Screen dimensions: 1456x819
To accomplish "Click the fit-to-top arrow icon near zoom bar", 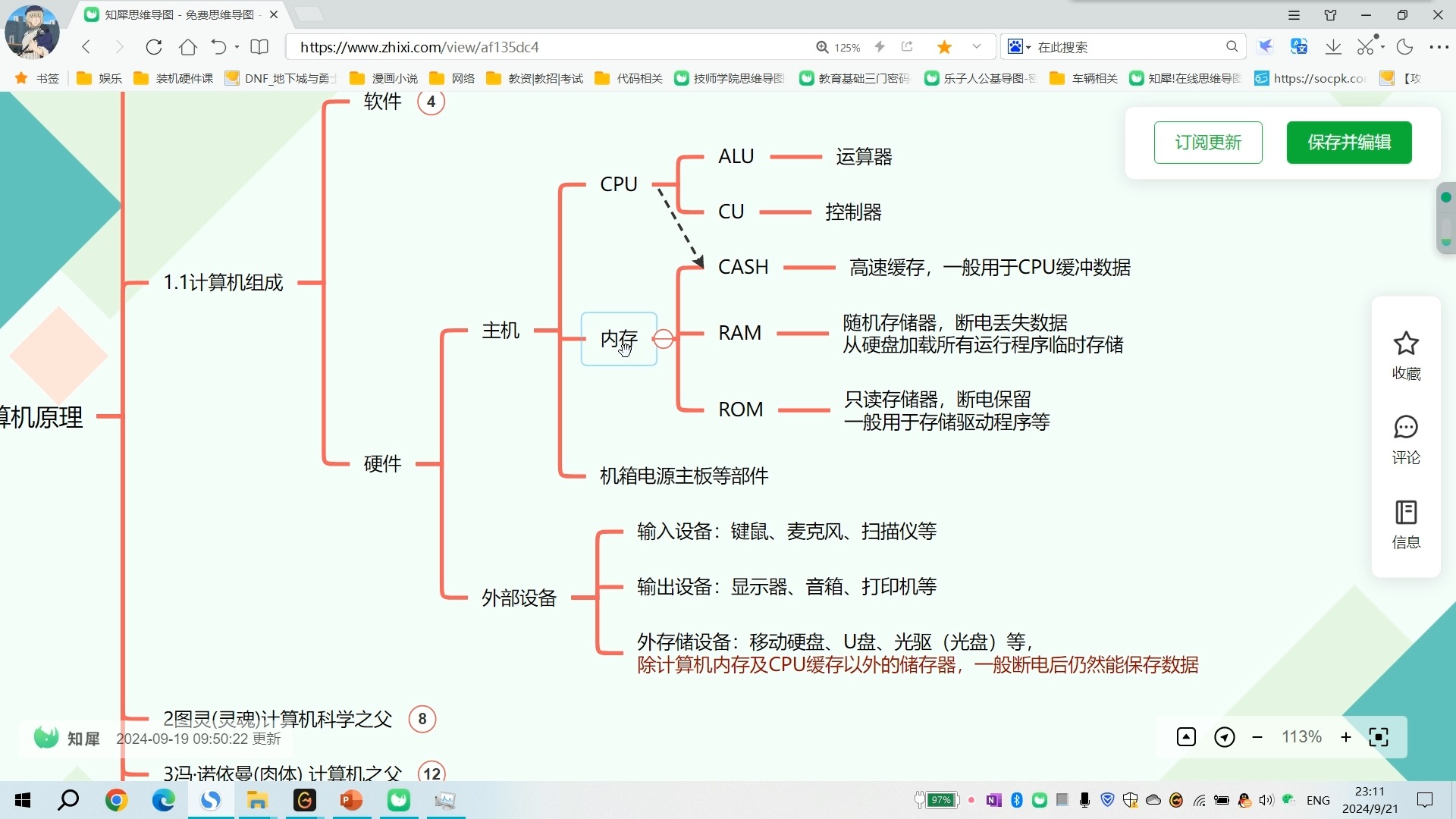I will click(x=1186, y=736).
